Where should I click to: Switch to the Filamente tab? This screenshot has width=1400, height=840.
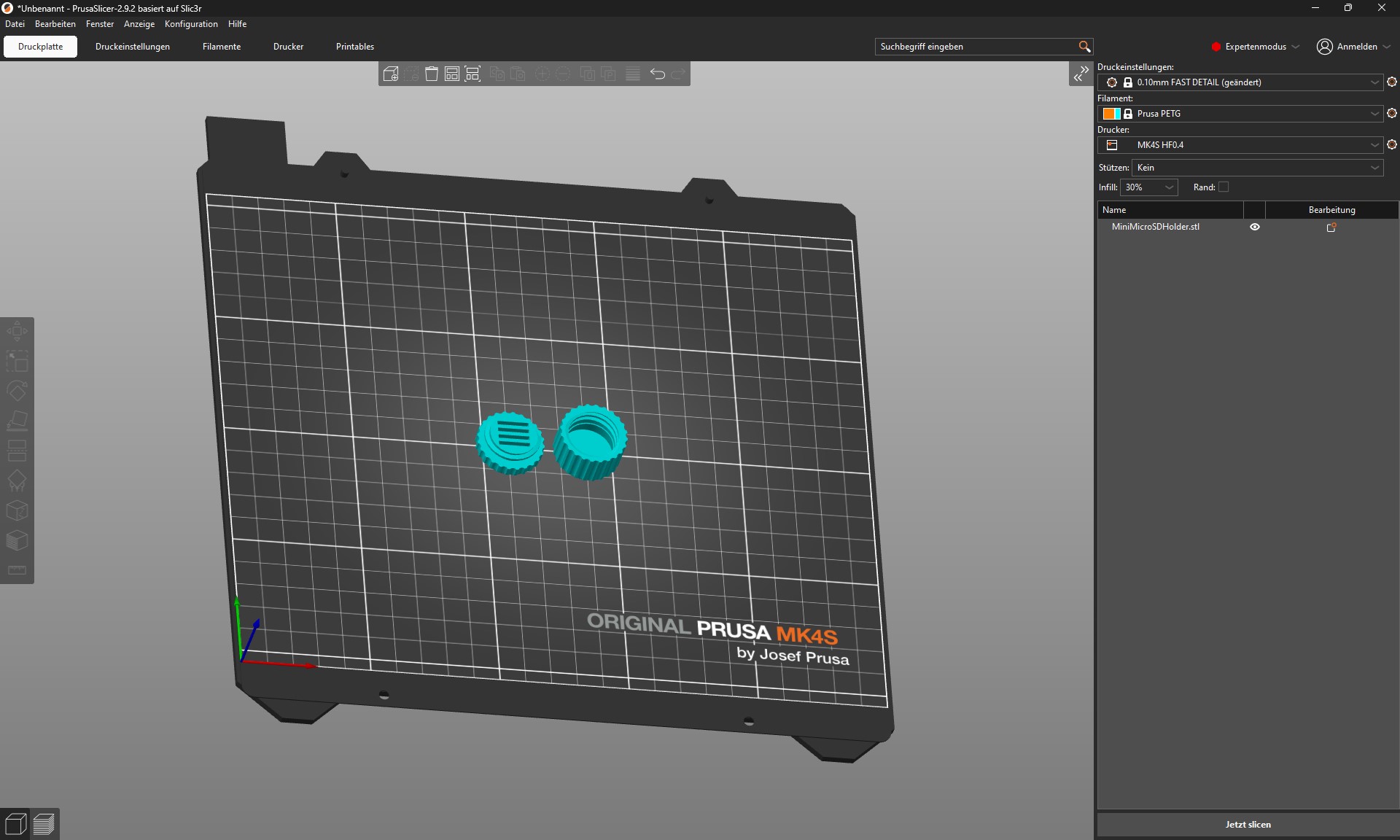[x=222, y=47]
